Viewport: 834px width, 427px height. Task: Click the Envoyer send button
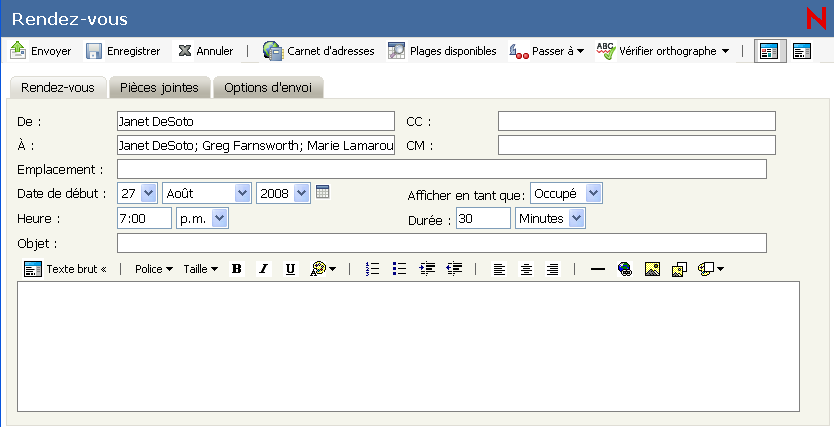pyautogui.click(x=41, y=51)
